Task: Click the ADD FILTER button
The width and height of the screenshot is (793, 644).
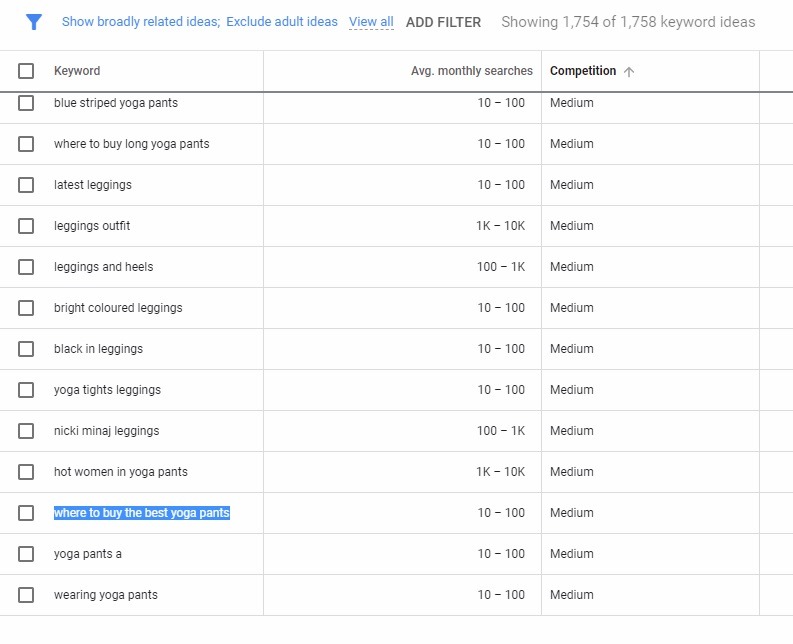Action: [443, 22]
